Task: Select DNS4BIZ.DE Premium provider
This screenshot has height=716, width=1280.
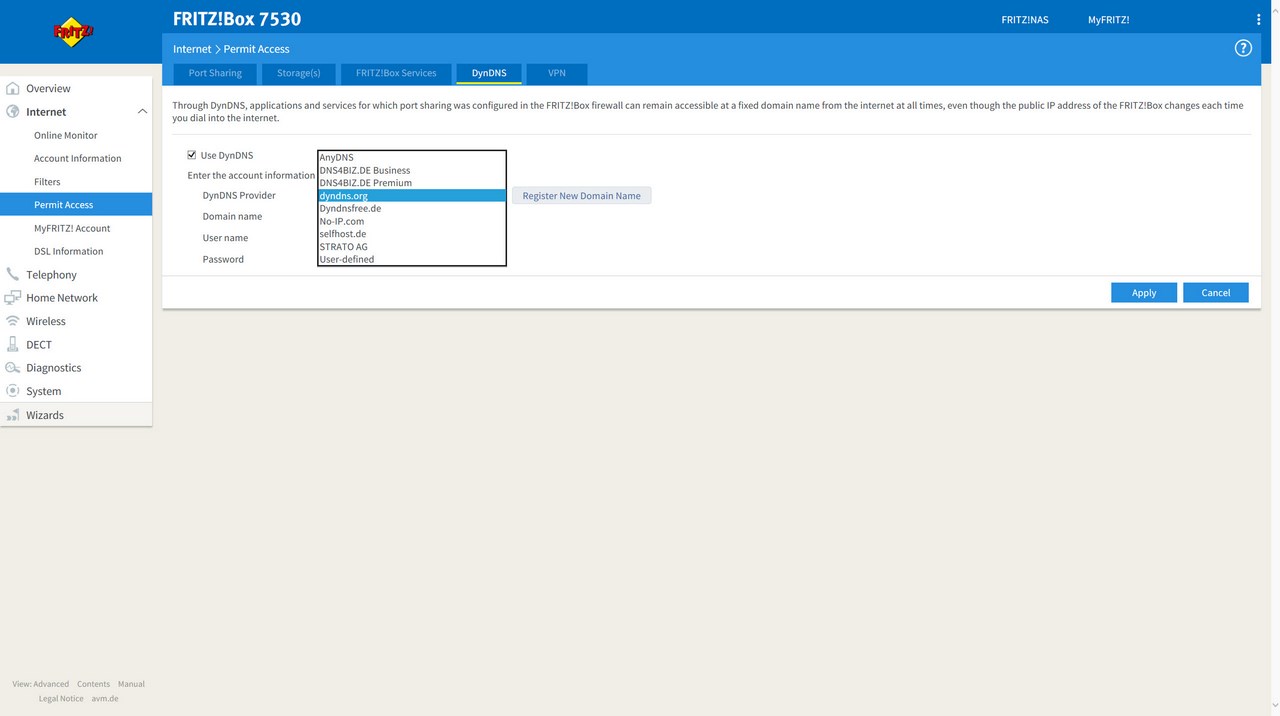Action: [x=412, y=183]
